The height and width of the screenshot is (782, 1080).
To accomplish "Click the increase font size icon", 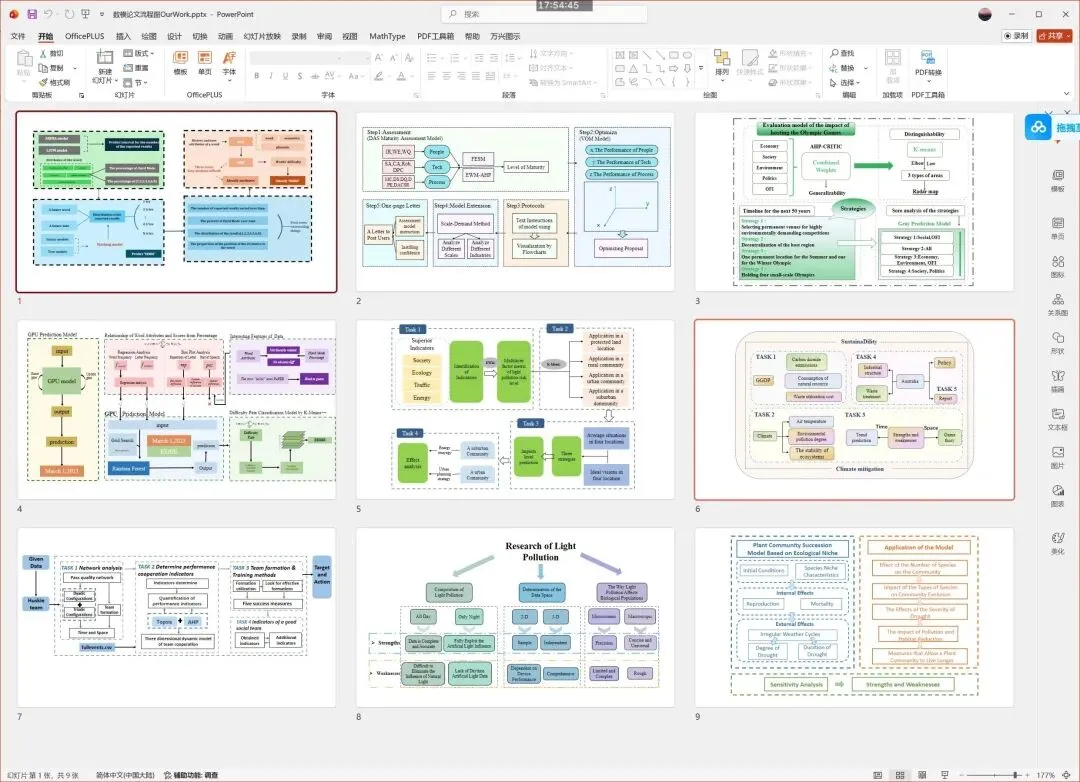I will pos(378,58).
